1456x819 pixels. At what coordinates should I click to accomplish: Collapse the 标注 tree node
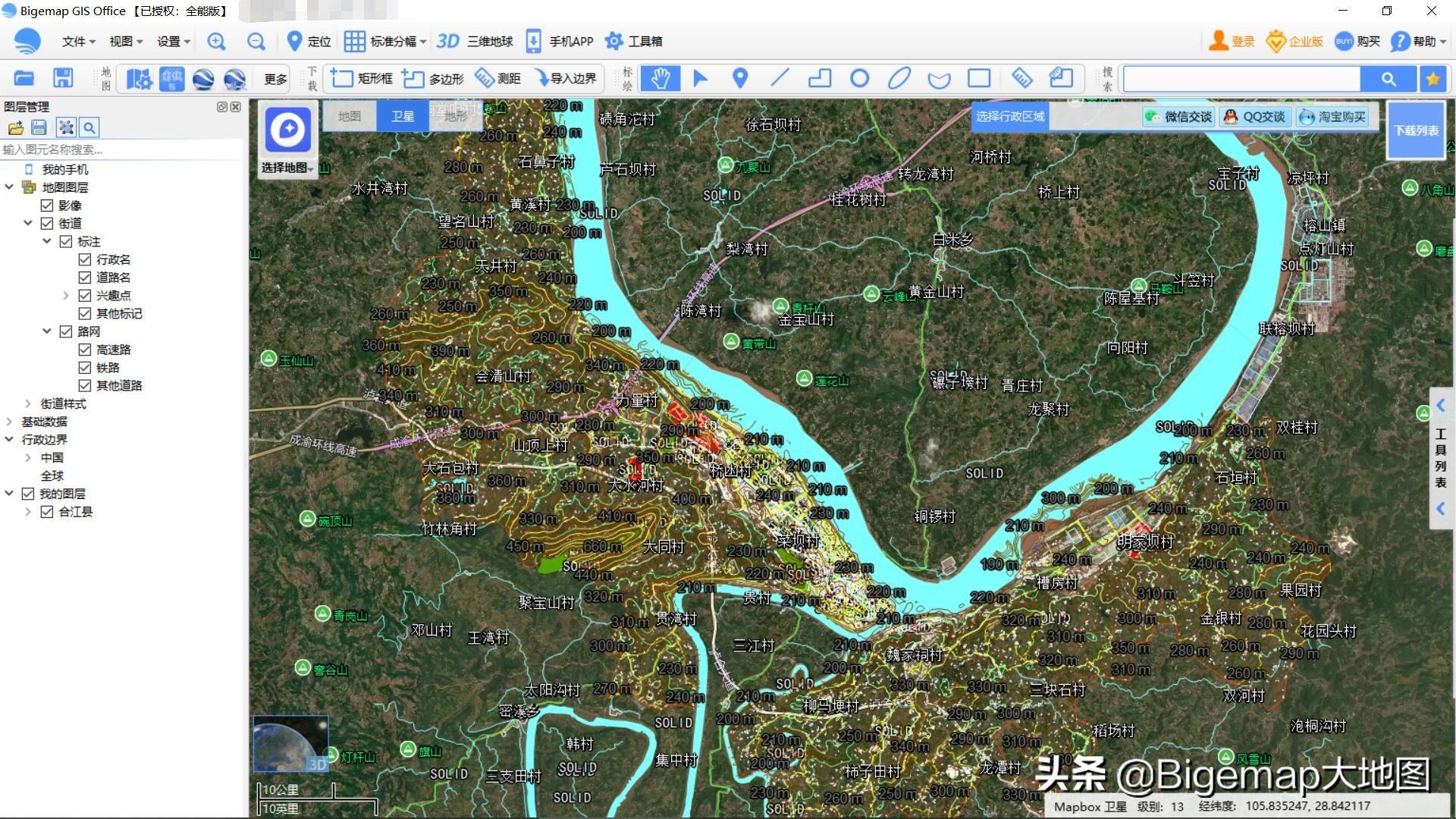(x=47, y=241)
